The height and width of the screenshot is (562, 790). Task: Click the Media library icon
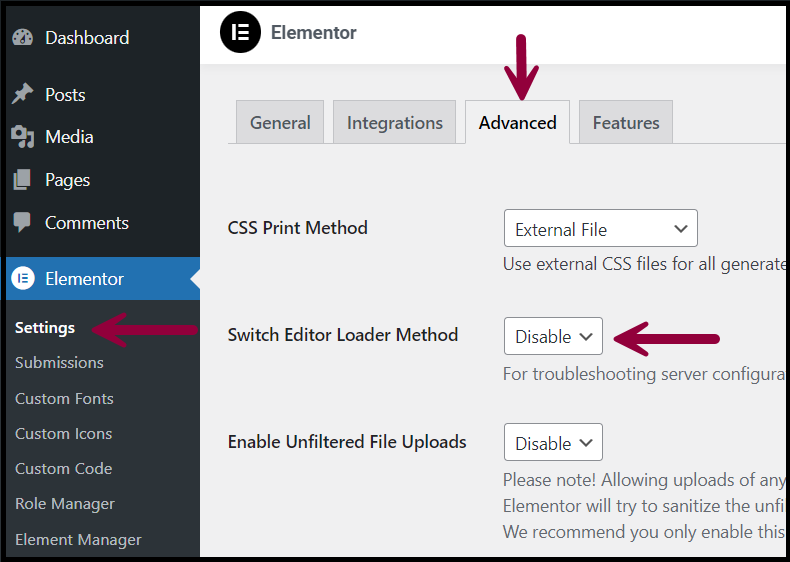(x=22, y=137)
